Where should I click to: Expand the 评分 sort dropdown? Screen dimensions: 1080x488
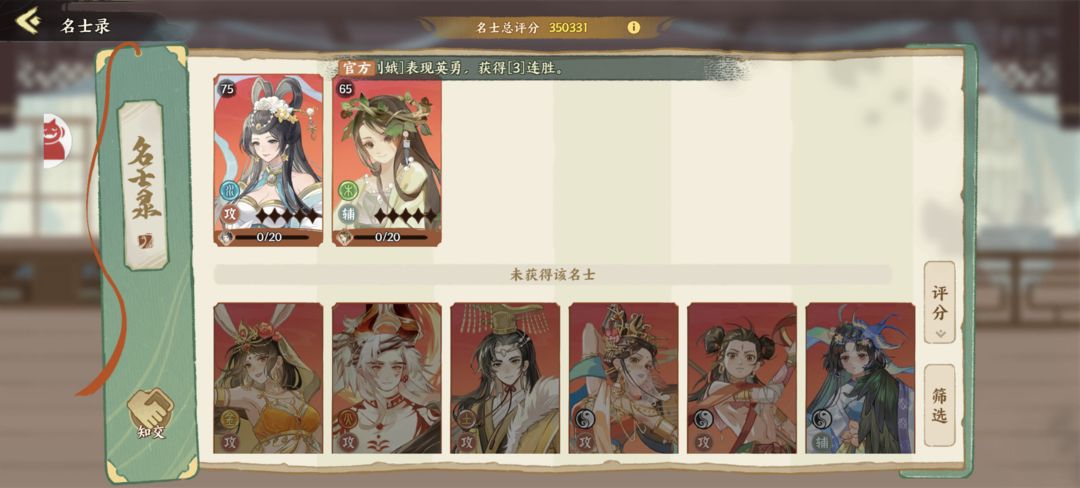(x=939, y=302)
